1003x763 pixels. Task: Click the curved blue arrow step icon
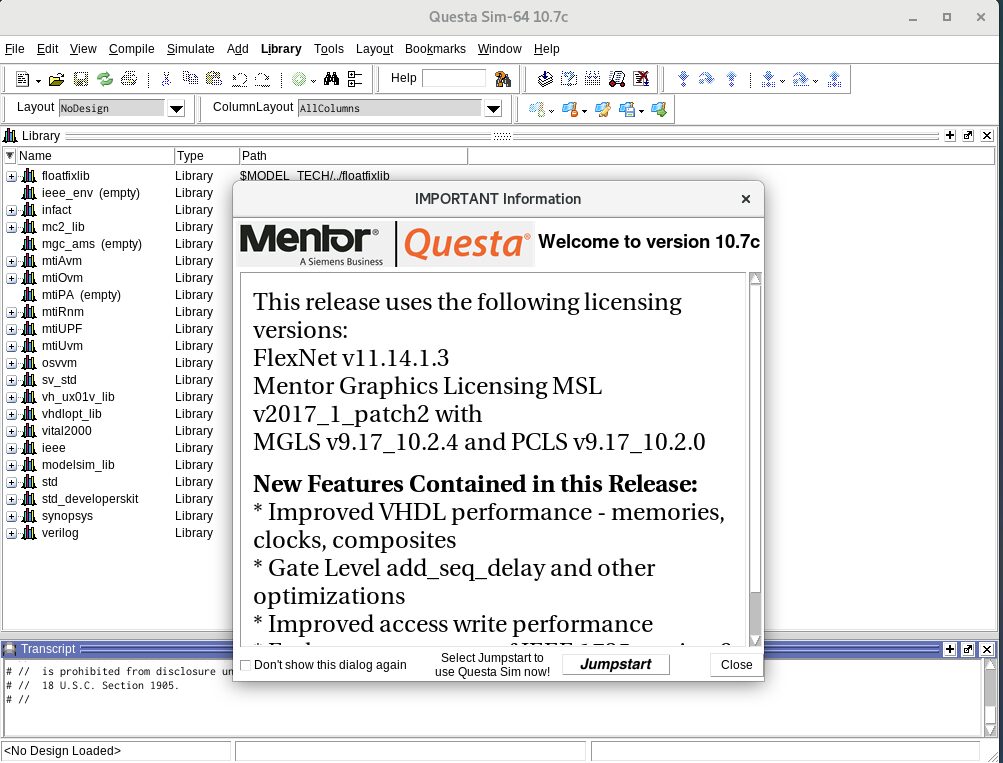[x=706, y=79]
